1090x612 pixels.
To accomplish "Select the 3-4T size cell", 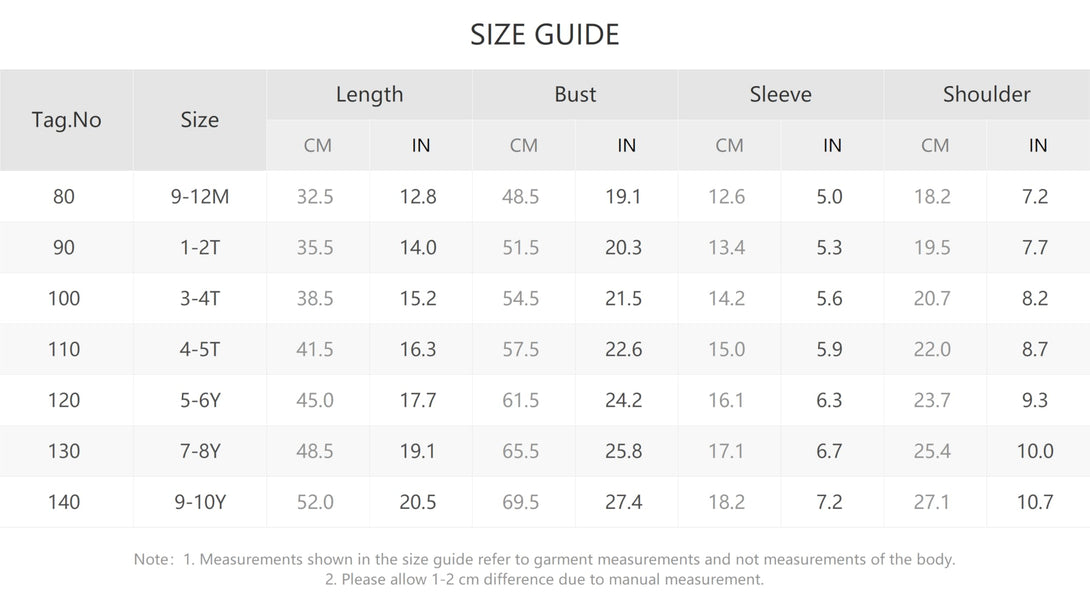I will point(200,298).
